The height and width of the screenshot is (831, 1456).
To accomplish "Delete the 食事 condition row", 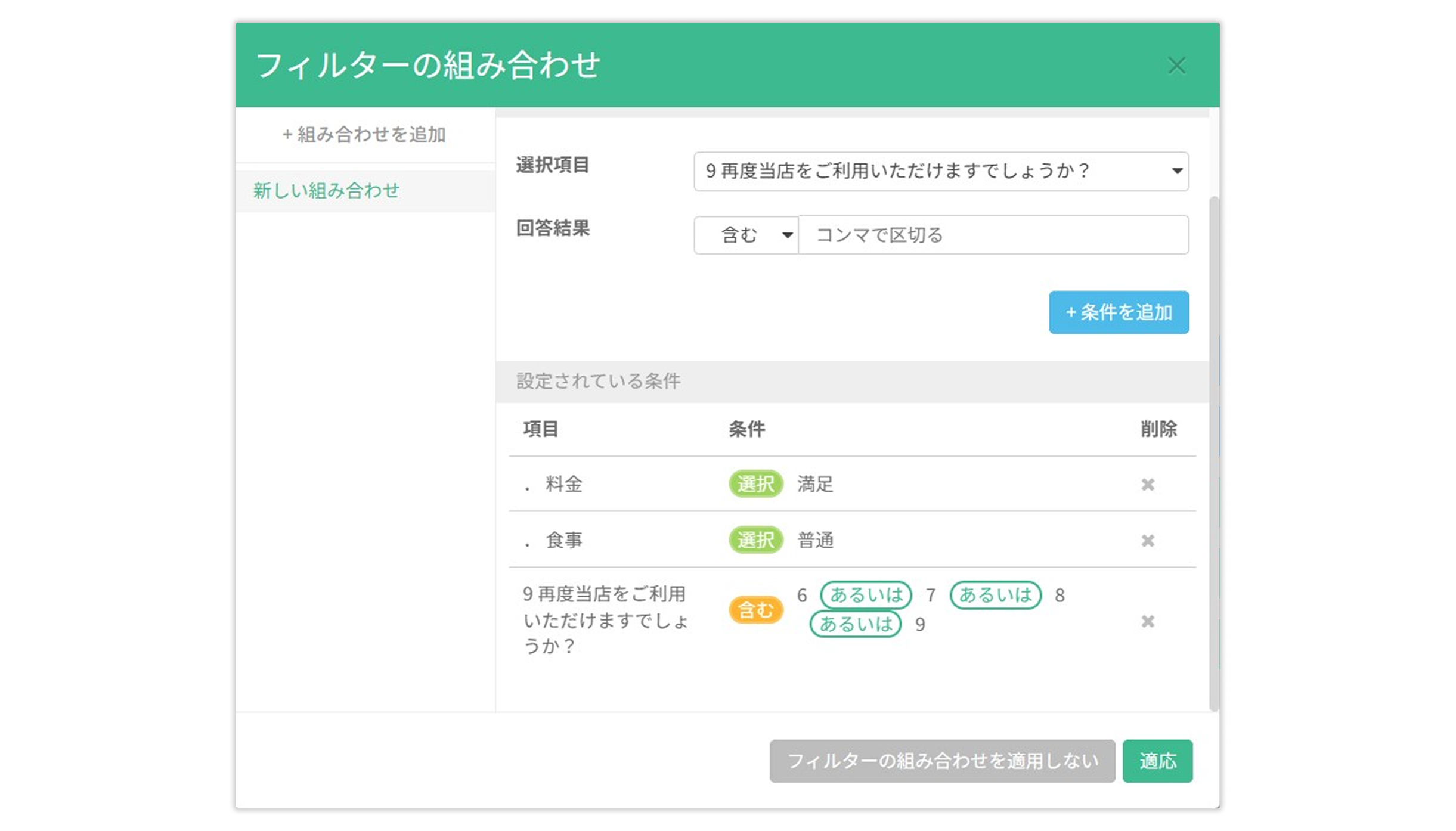I will click(x=1148, y=540).
